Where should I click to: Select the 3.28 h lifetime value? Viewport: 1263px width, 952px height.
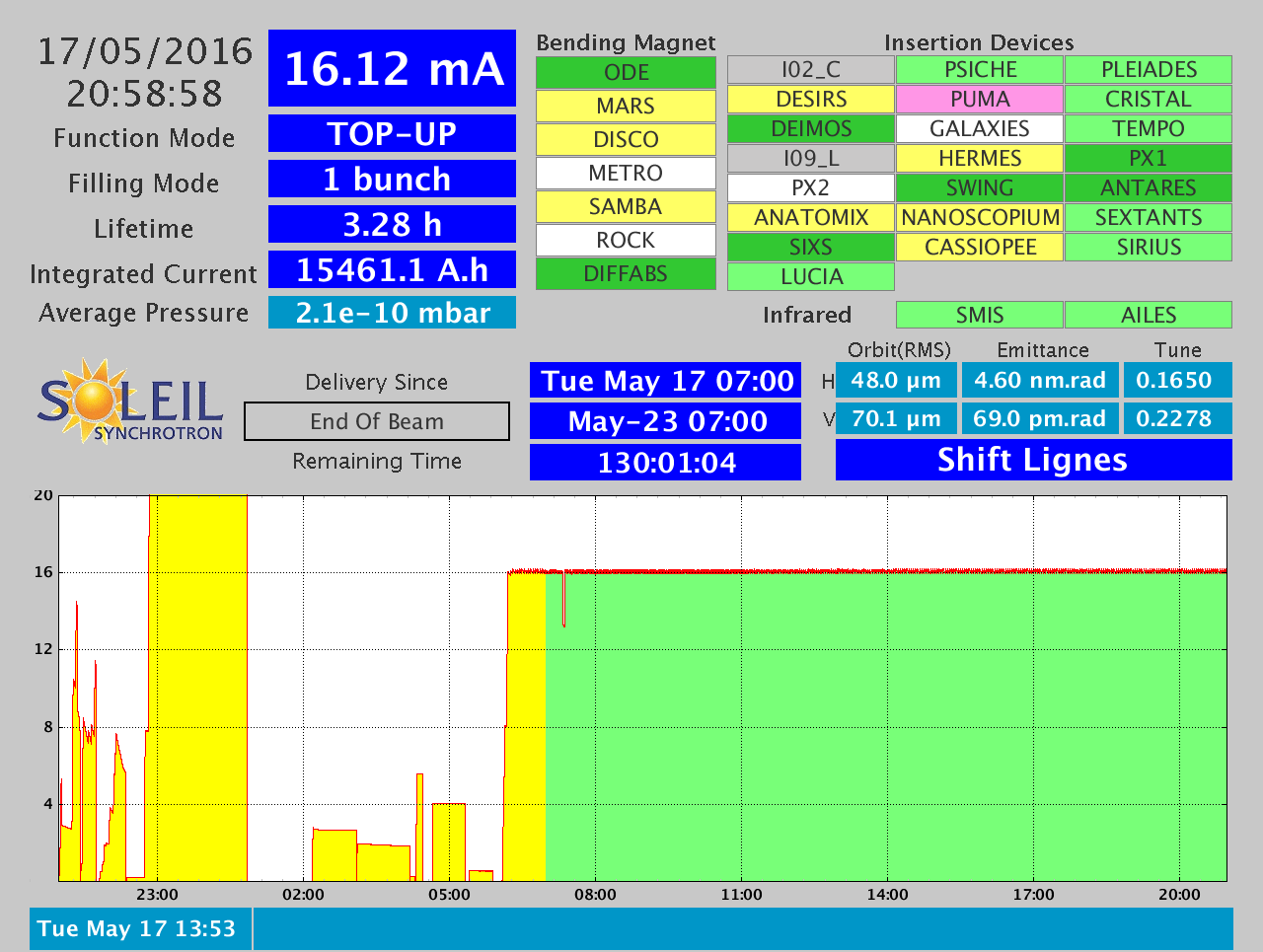click(392, 224)
